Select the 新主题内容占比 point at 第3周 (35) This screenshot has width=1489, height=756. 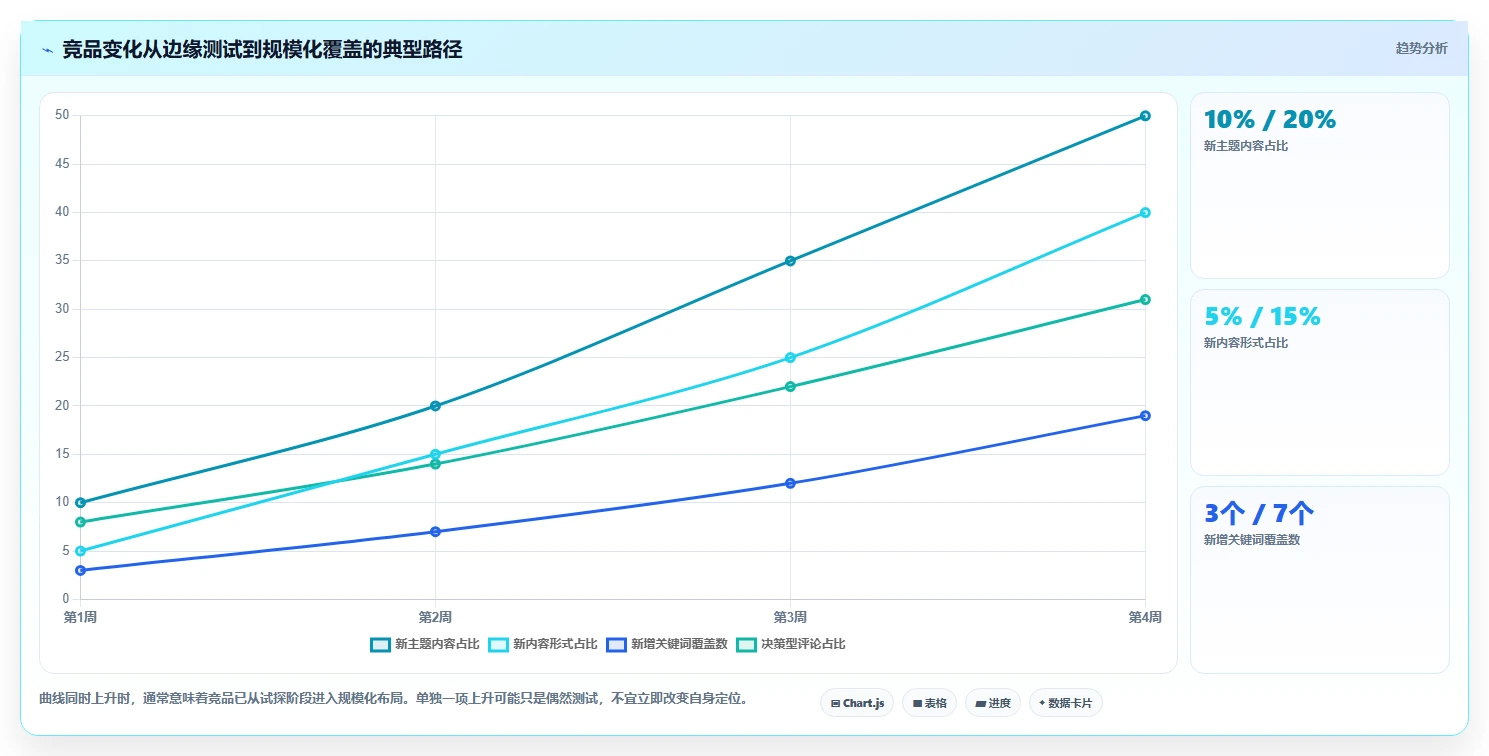click(790, 261)
